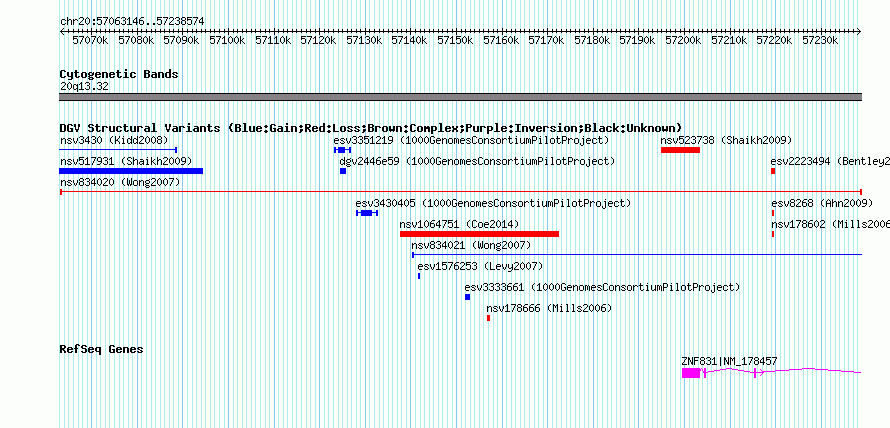Open the esv3430405 variant label

(493, 203)
